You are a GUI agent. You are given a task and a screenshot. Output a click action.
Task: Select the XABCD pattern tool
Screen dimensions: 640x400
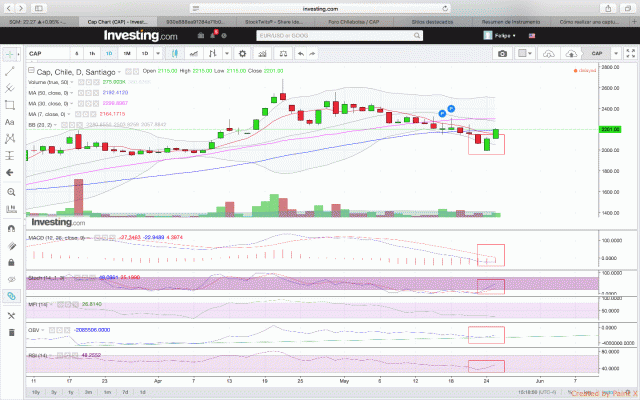10,139
